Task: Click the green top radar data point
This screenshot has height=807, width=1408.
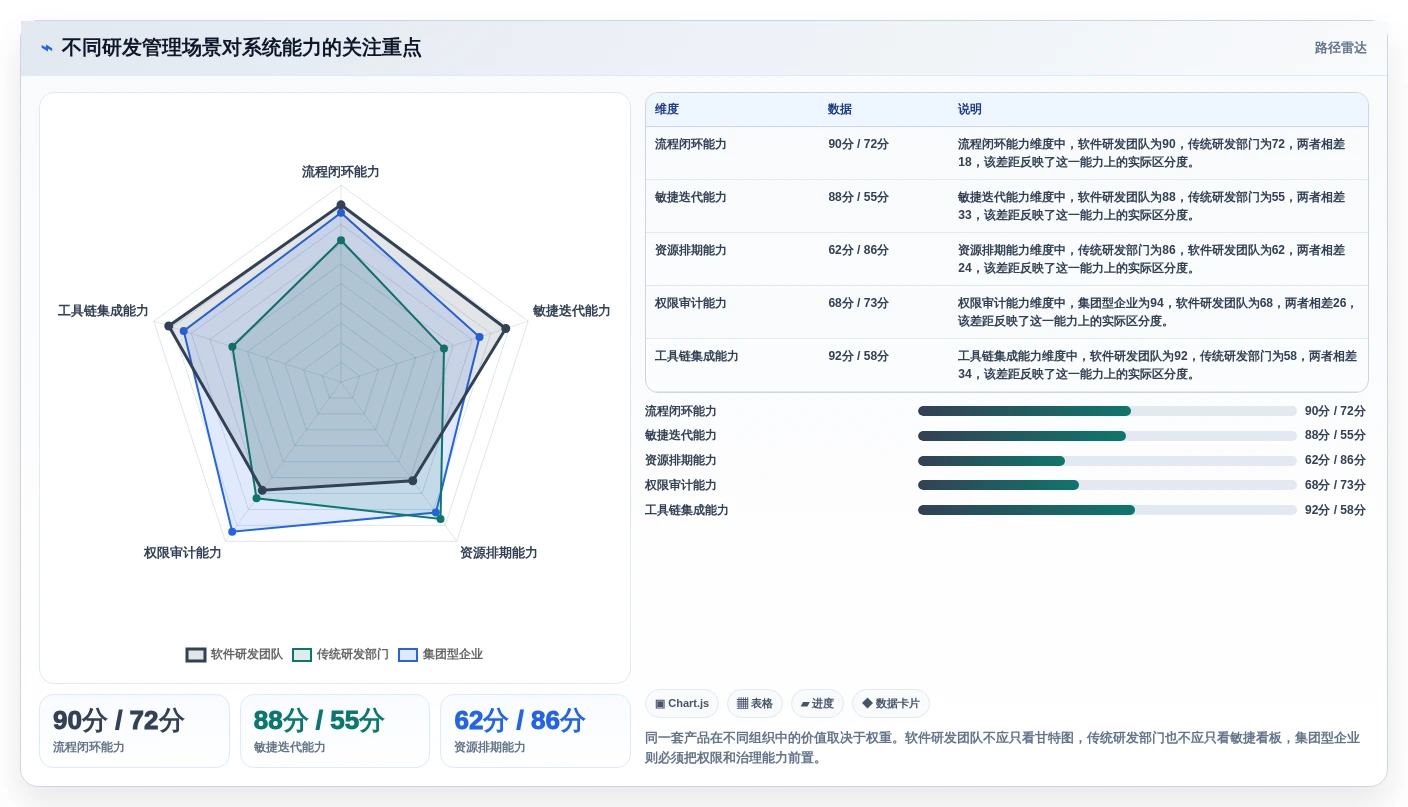Action: coord(341,240)
